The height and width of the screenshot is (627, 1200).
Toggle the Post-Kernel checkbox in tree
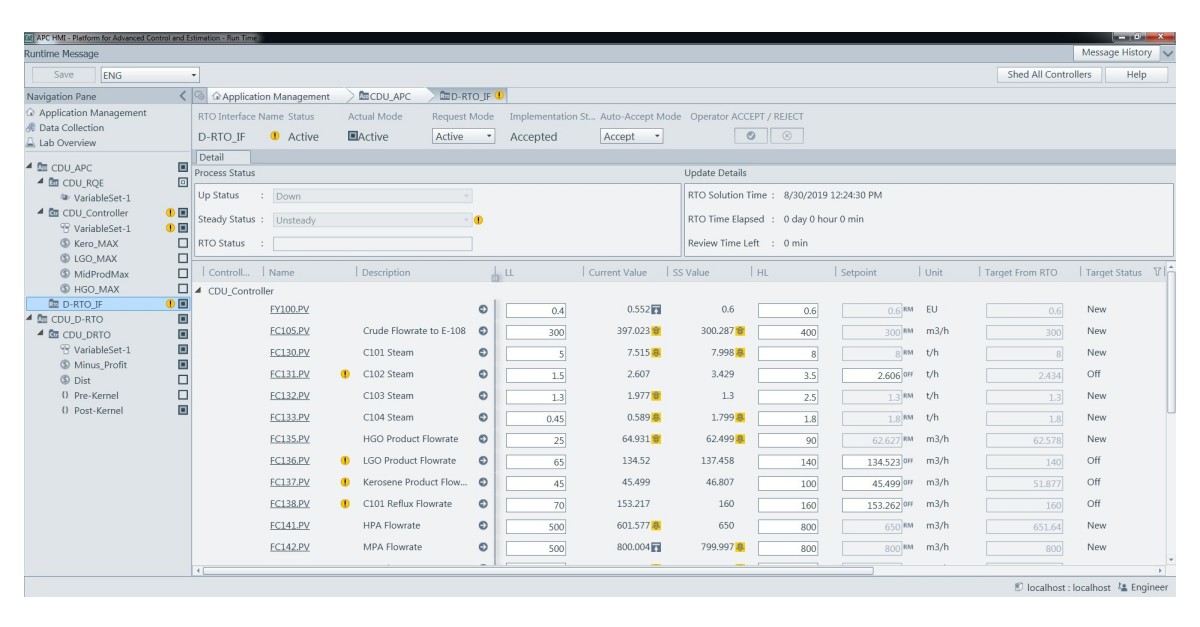(x=182, y=410)
